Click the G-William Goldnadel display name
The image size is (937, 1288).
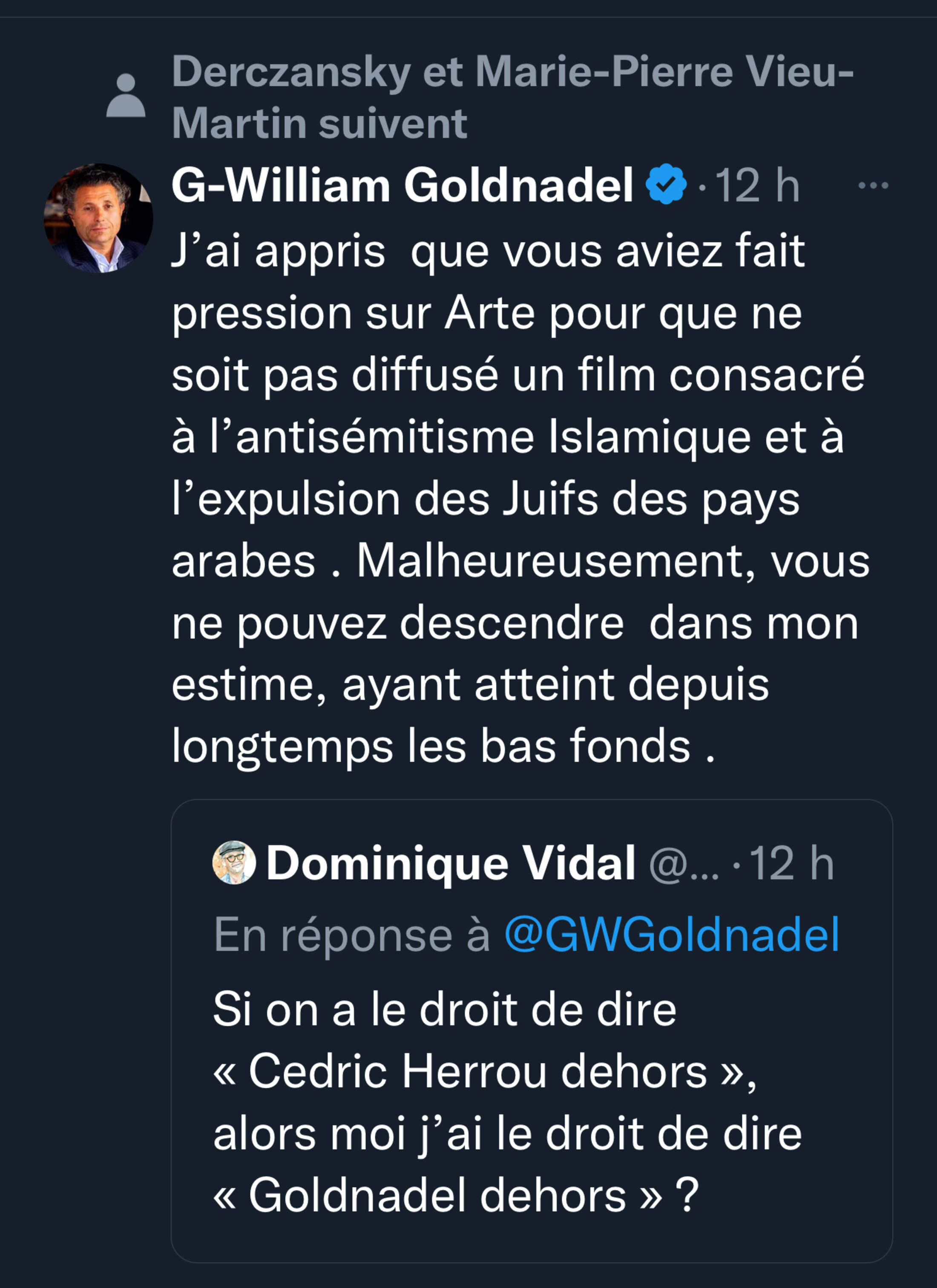[402, 185]
